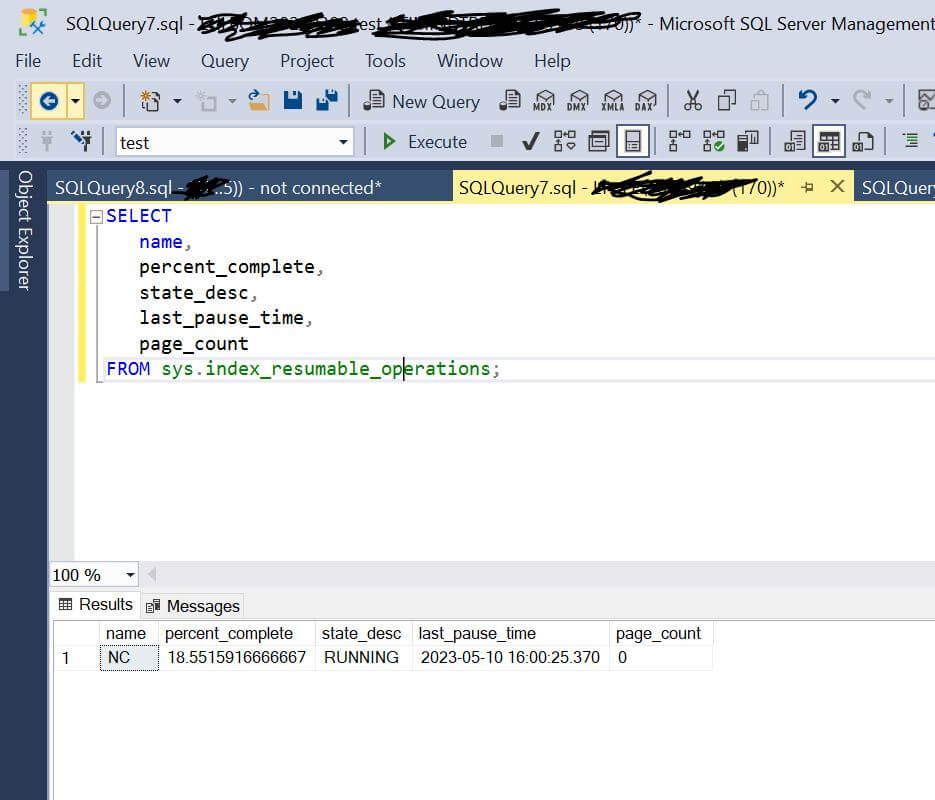The image size is (935, 800).
Task: Open the 100 % zoom dropdown
Action: (130, 575)
